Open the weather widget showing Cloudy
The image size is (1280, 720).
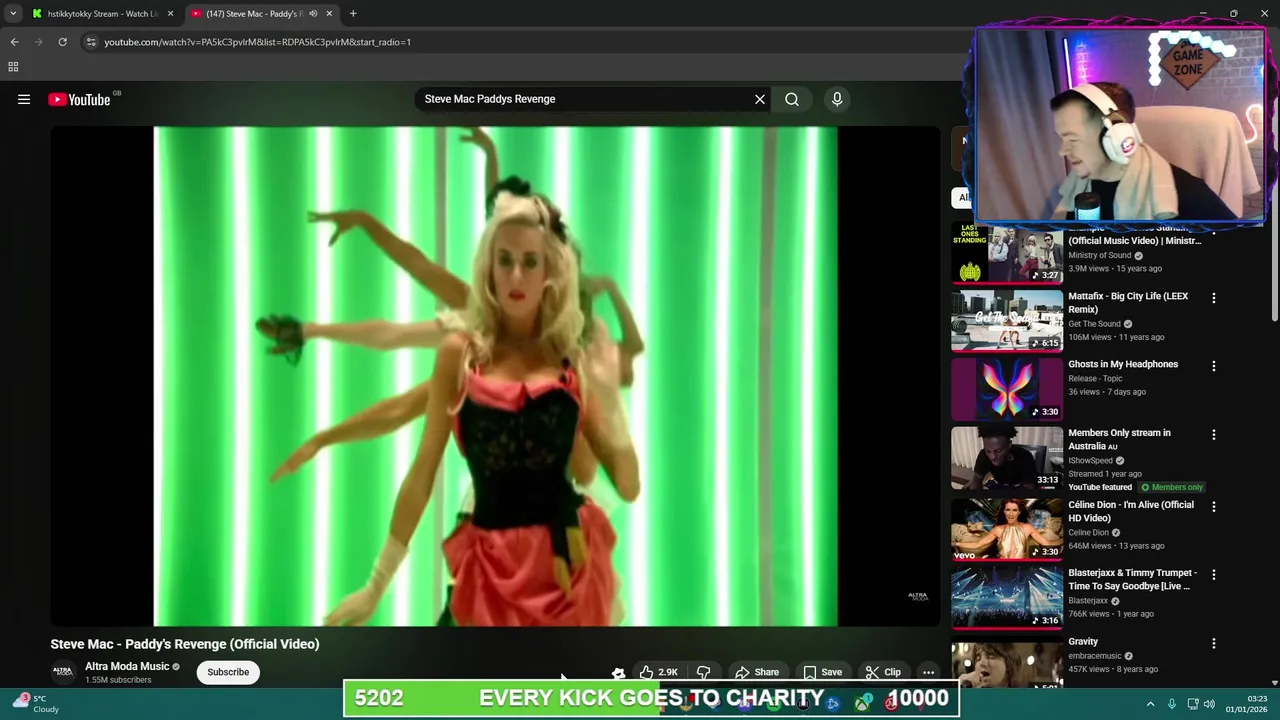click(35, 704)
